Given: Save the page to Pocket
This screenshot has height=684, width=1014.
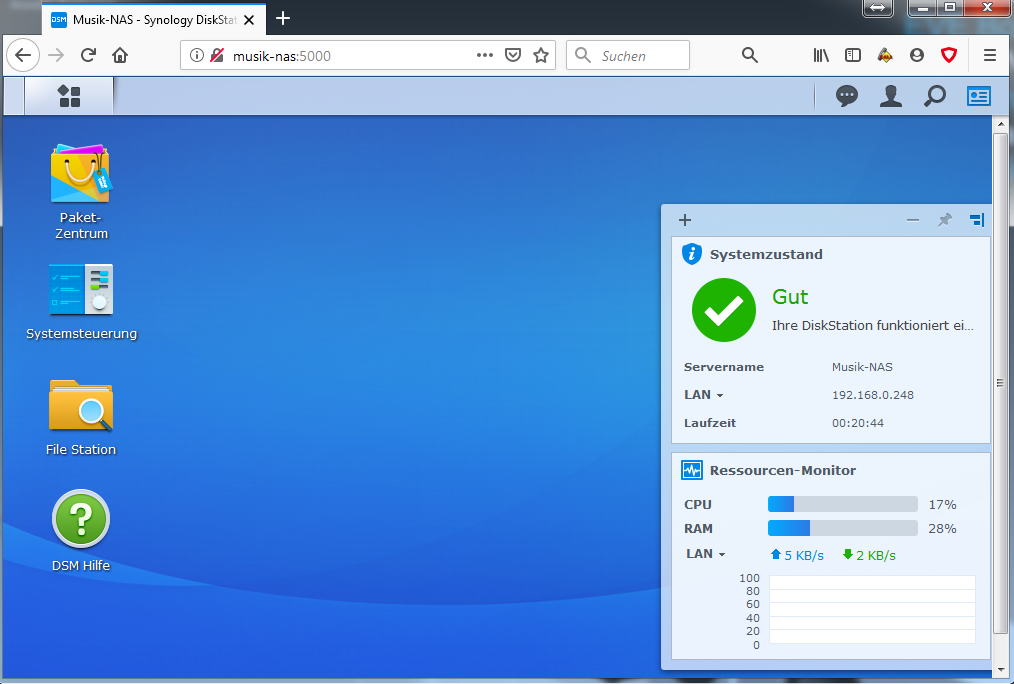Looking at the screenshot, I should [513, 56].
